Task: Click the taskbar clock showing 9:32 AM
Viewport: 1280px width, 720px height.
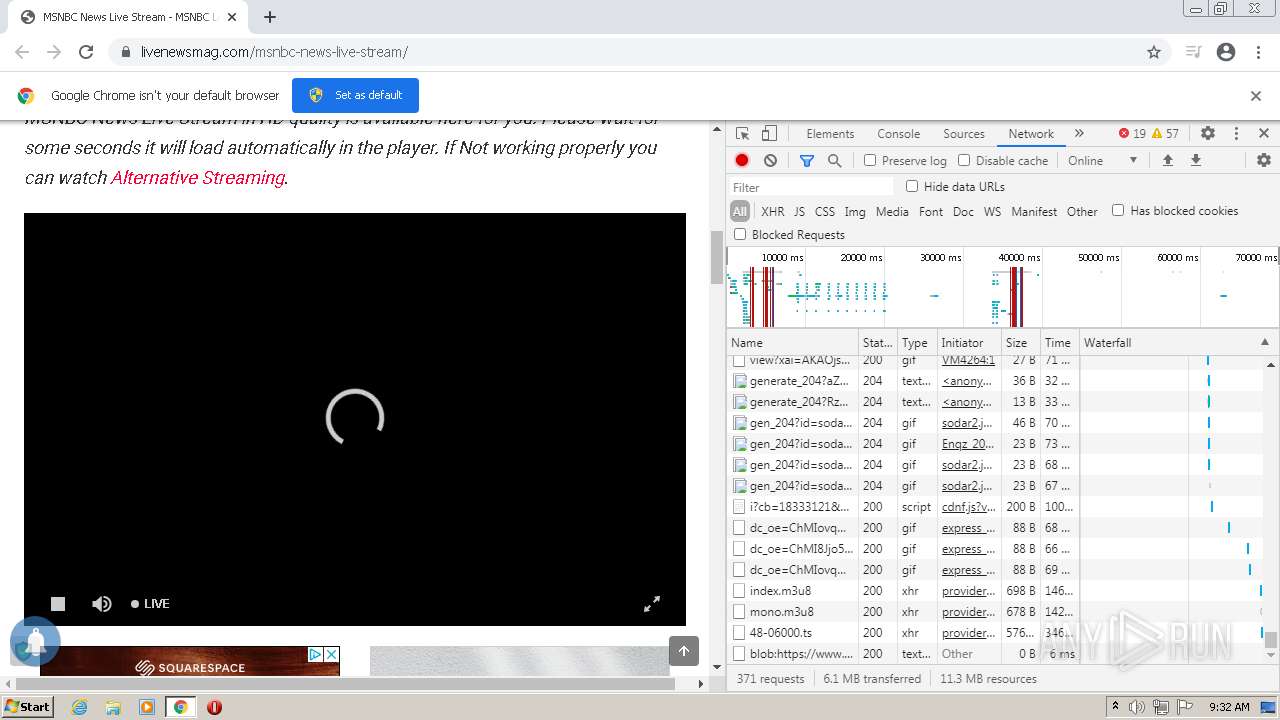Action: (x=1229, y=707)
